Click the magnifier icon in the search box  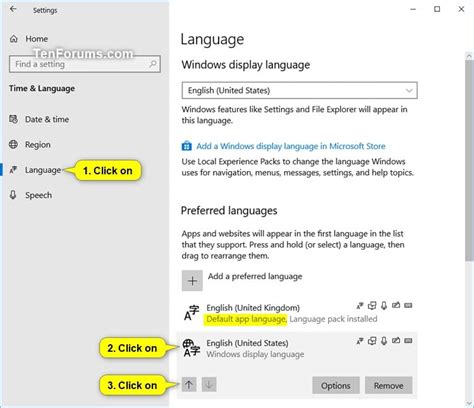click(x=153, y=64)
